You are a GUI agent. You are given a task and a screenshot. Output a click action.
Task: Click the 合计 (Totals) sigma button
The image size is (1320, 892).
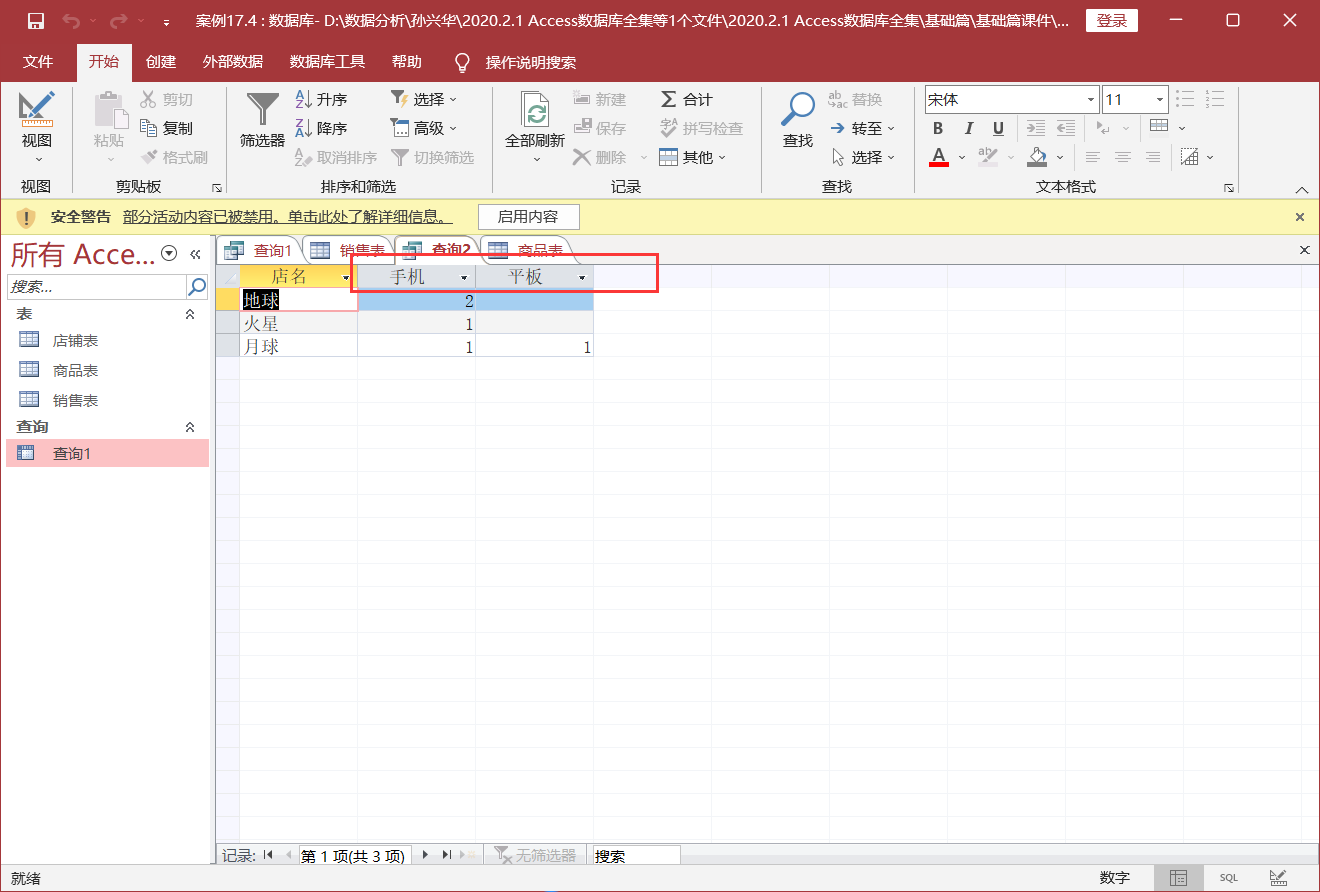[686, 99]
